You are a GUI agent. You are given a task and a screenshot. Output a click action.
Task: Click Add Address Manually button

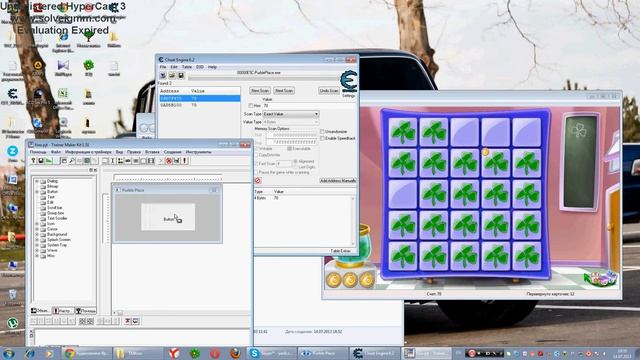[x=338, y=180]
